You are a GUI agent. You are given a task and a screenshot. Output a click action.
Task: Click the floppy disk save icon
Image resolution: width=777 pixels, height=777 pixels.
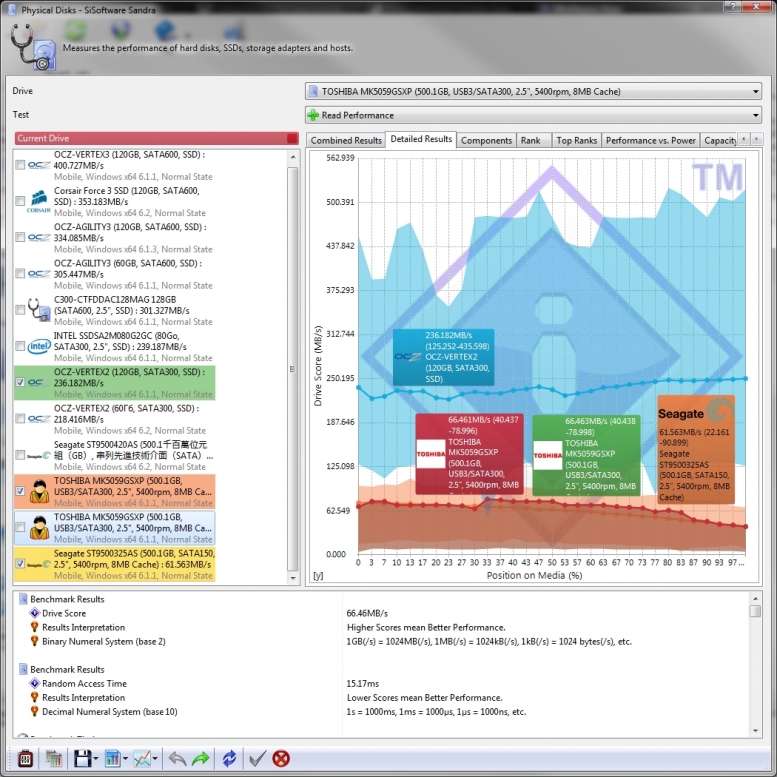point(82,759)
